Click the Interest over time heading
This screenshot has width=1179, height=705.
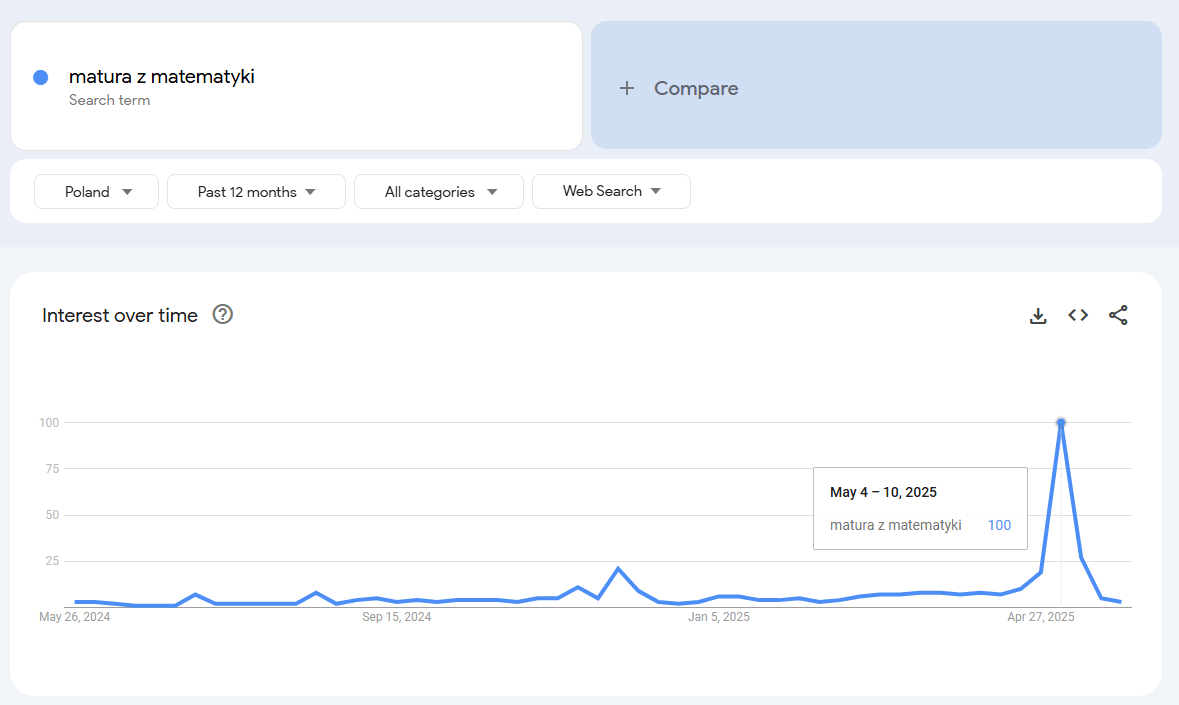tap(120, 316)
